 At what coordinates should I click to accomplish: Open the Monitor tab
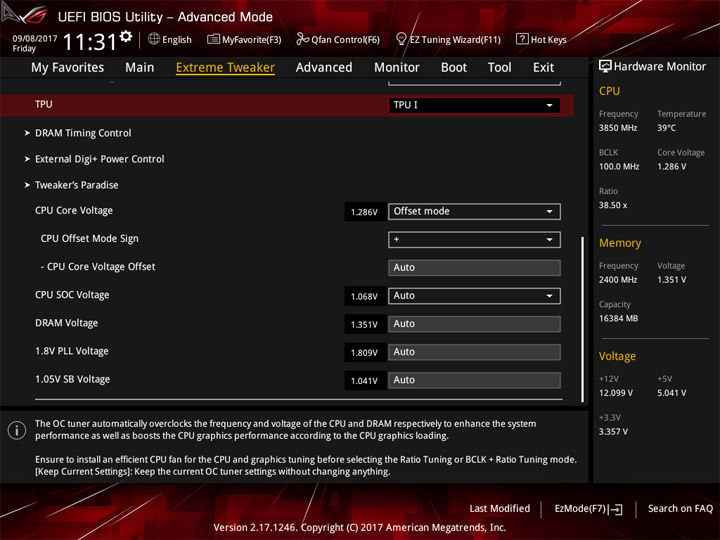point(397,68)
